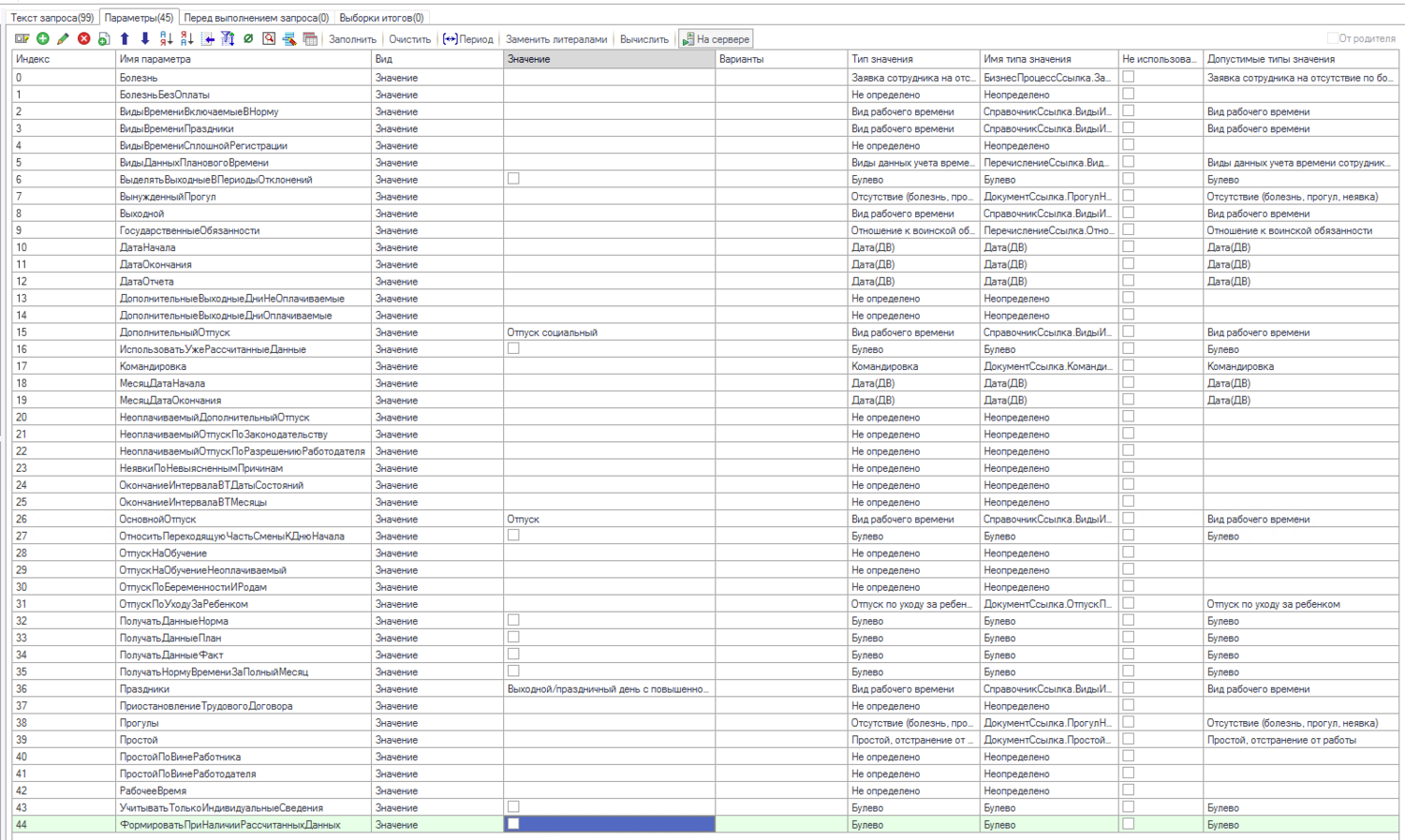The height and width of the screenshot is (840, 1405).
Task: Toggle value checkbox for ПолучатьДанныеНорма
Action: click(513, 620)
